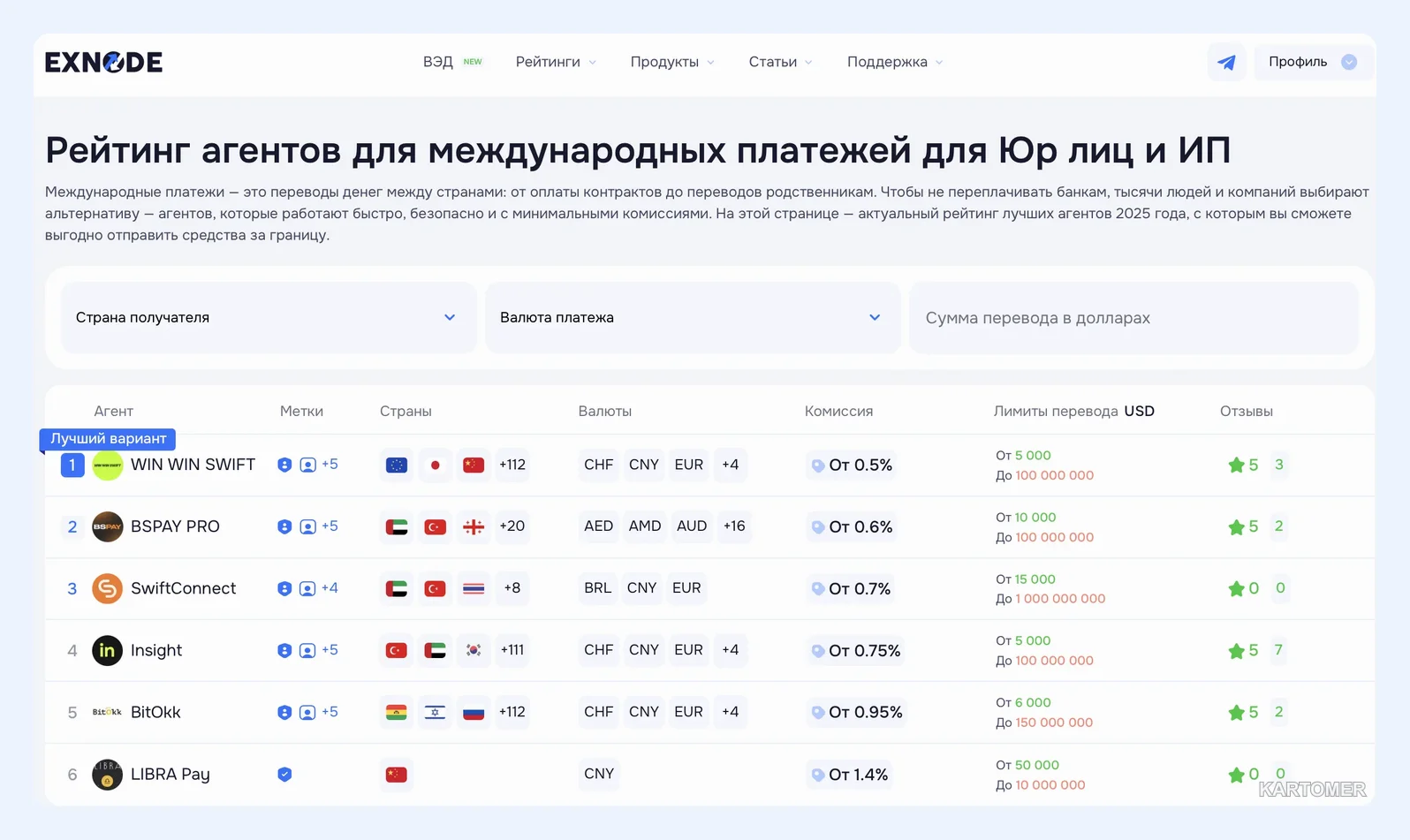Viewport: 1410px width, 840px height.
Task: Open WIN WIN SWIFT agent link
Action: coord(193,465)
